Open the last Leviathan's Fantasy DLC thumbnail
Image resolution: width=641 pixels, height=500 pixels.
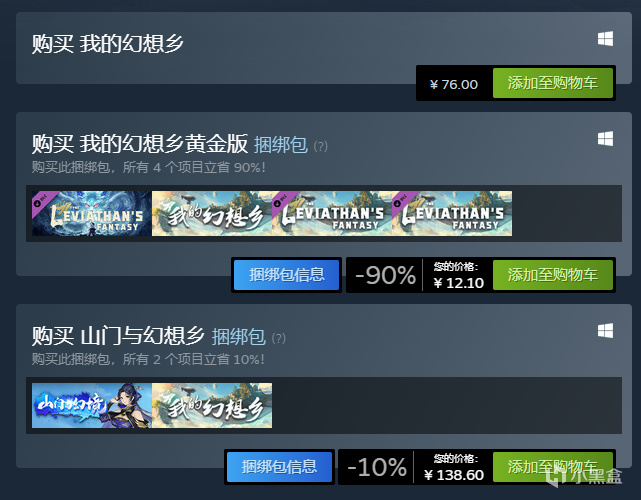click(452, 213)
